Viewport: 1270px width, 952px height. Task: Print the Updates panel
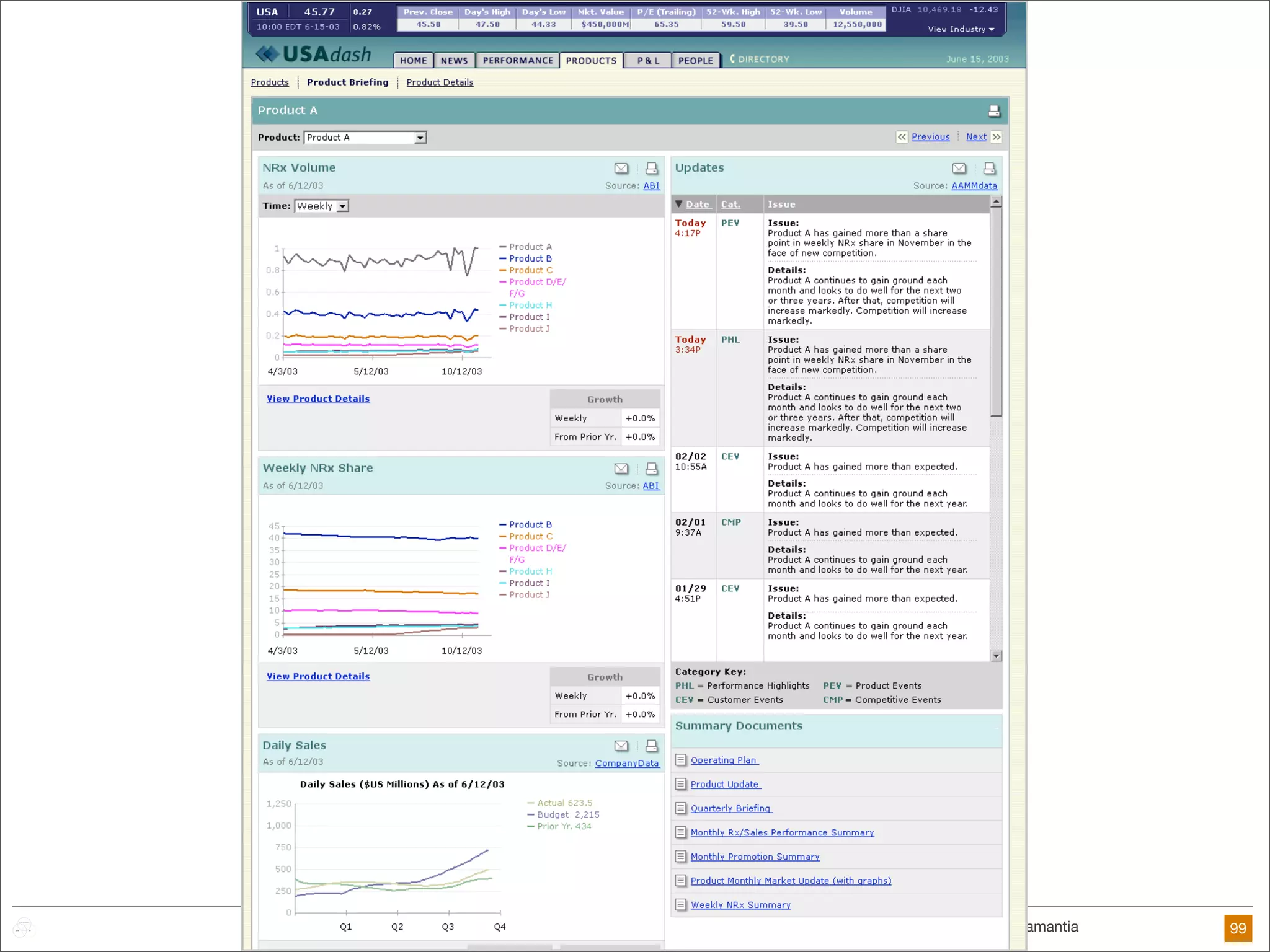(x=989, y=169)
